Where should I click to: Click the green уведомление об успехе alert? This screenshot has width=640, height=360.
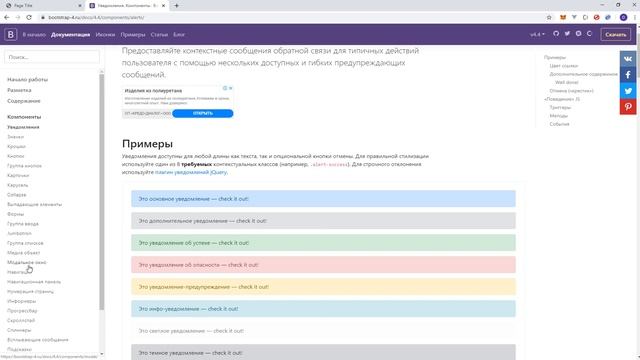323,243
